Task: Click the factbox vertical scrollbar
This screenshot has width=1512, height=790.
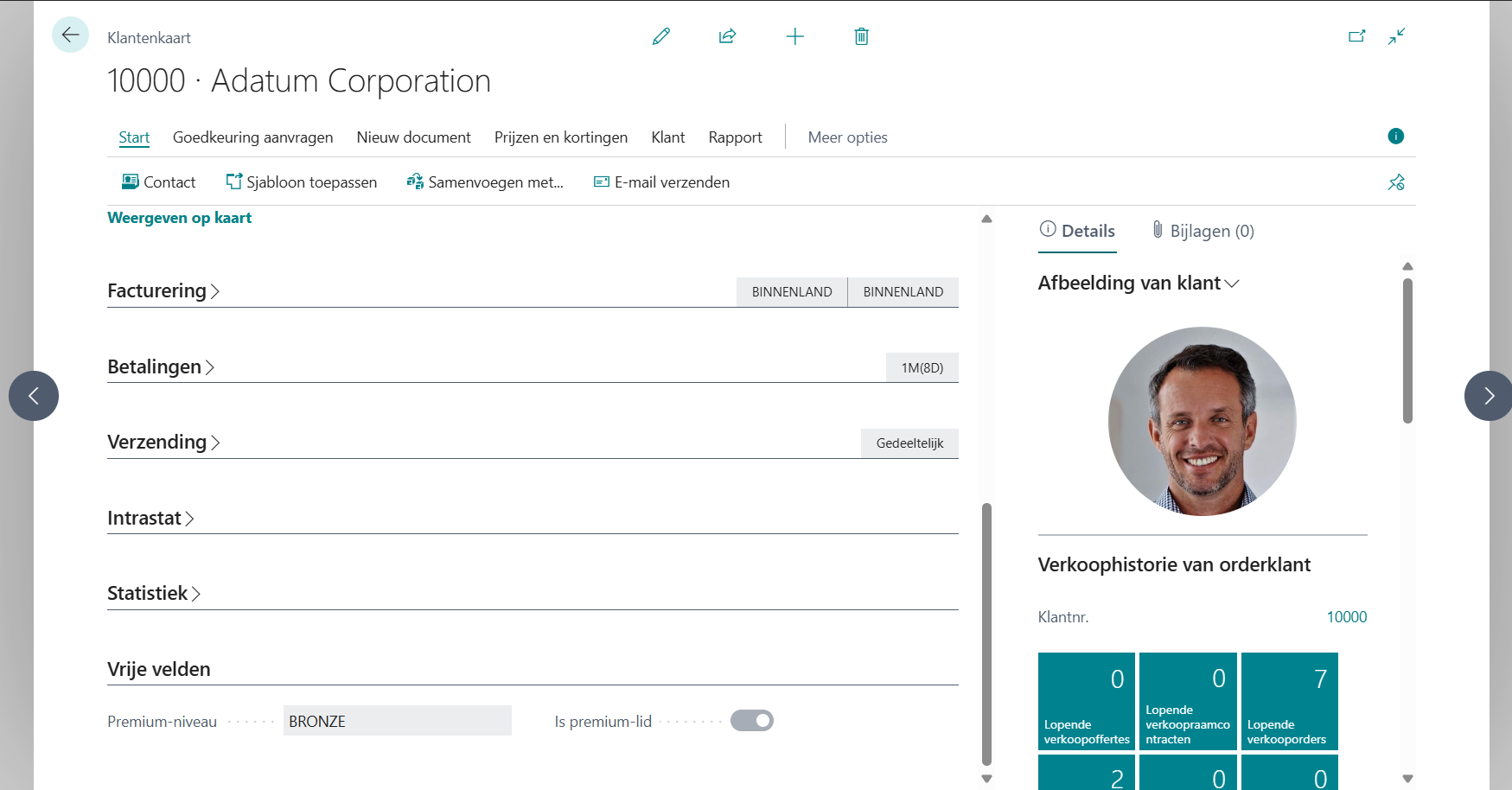Action: 1407,350
